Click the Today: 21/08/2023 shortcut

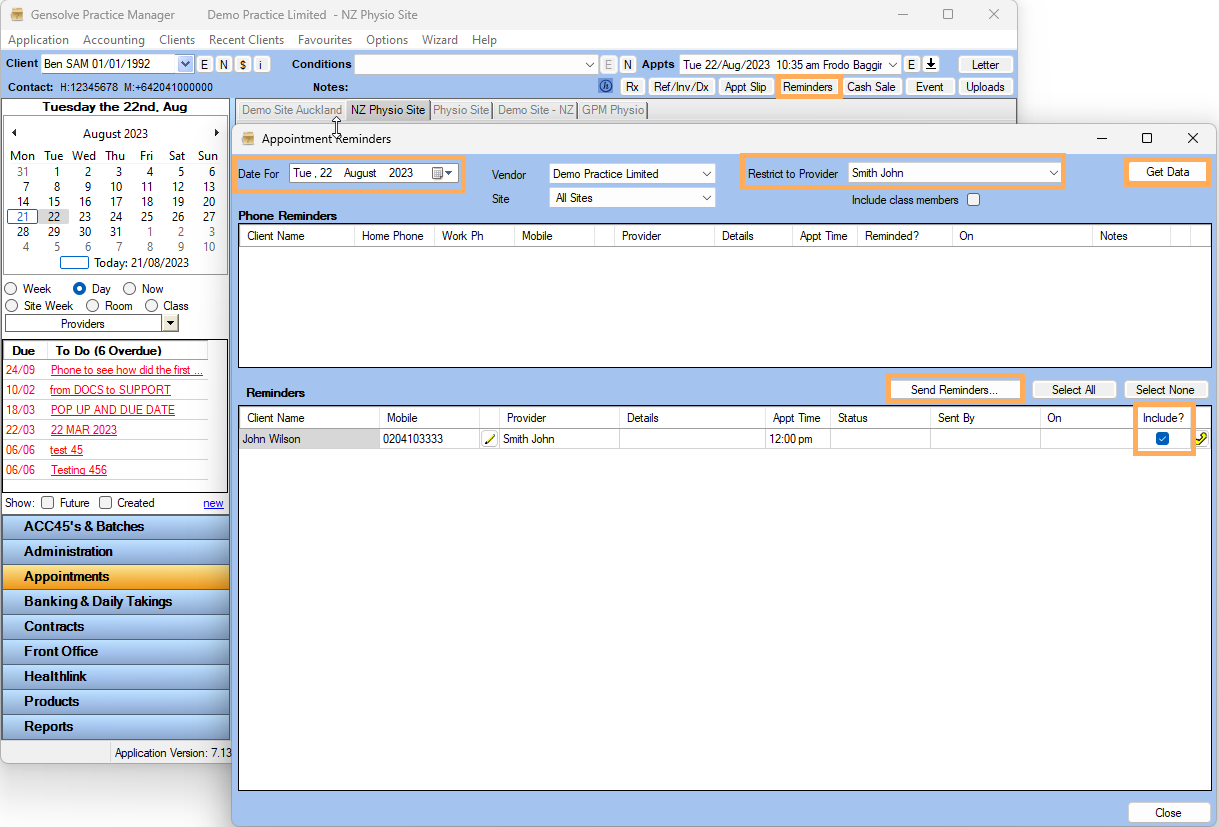coord(125,263)
